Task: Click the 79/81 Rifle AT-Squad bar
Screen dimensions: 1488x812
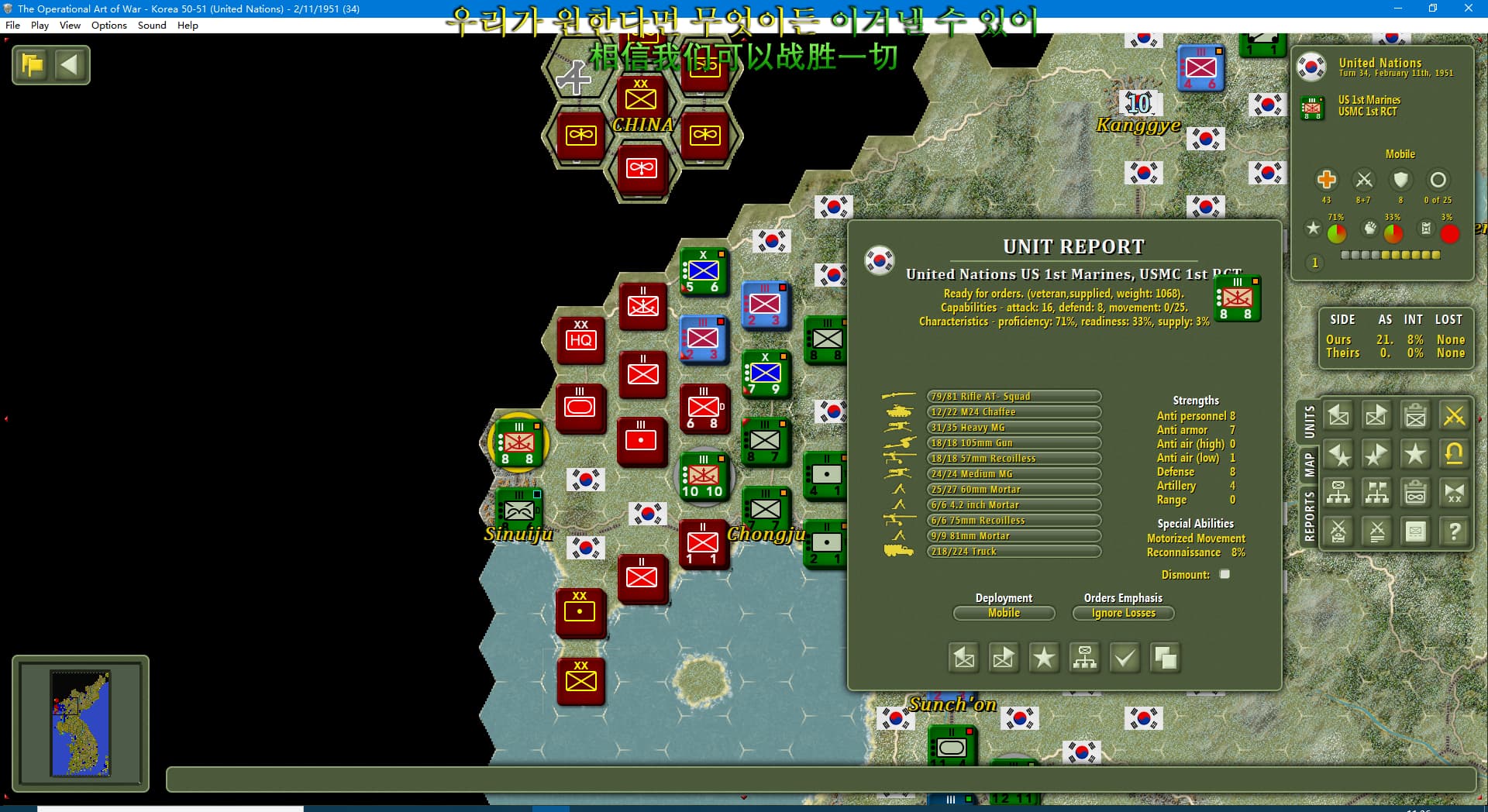Action: click(x=1014, y=396)
